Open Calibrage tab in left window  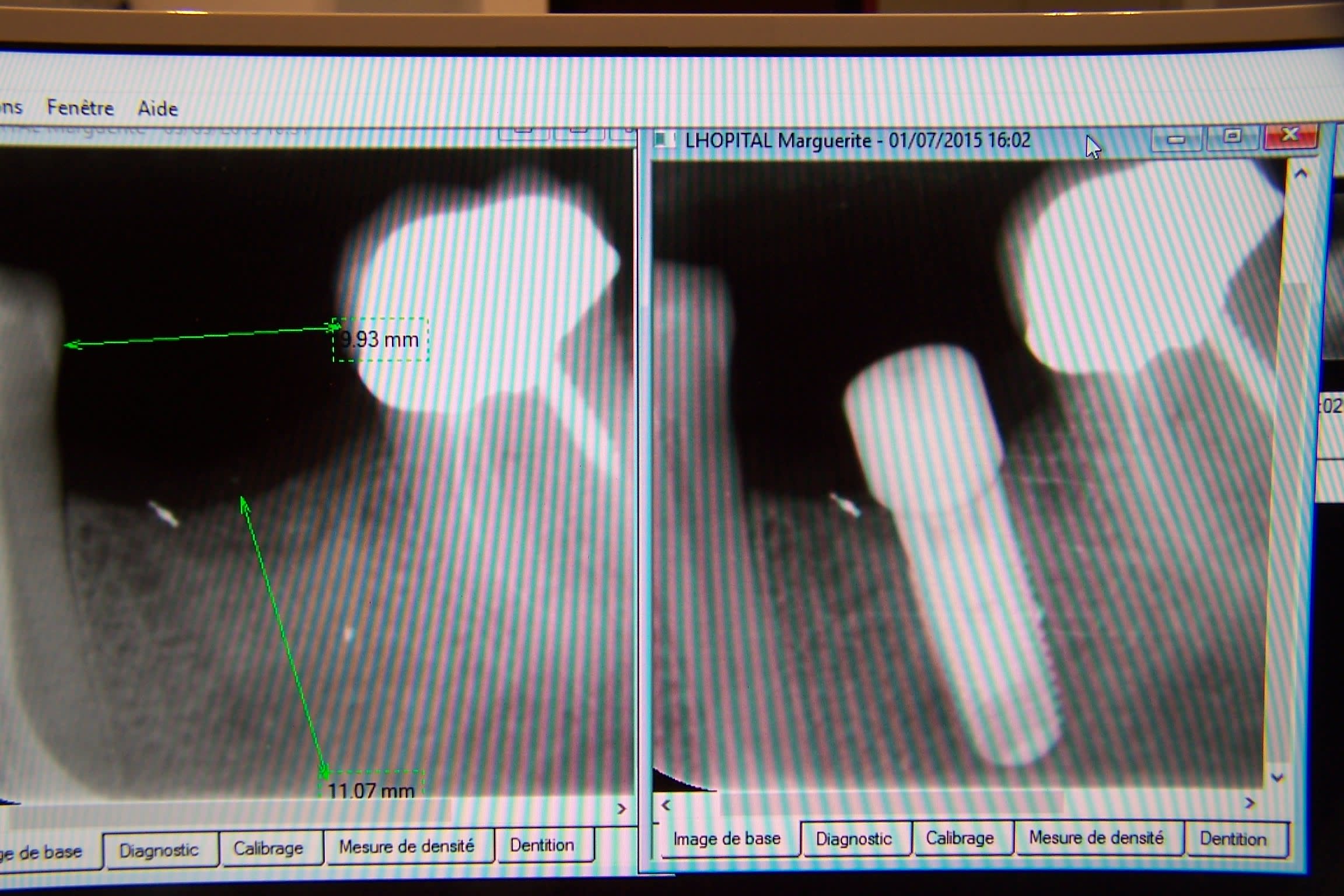point(268,848)
